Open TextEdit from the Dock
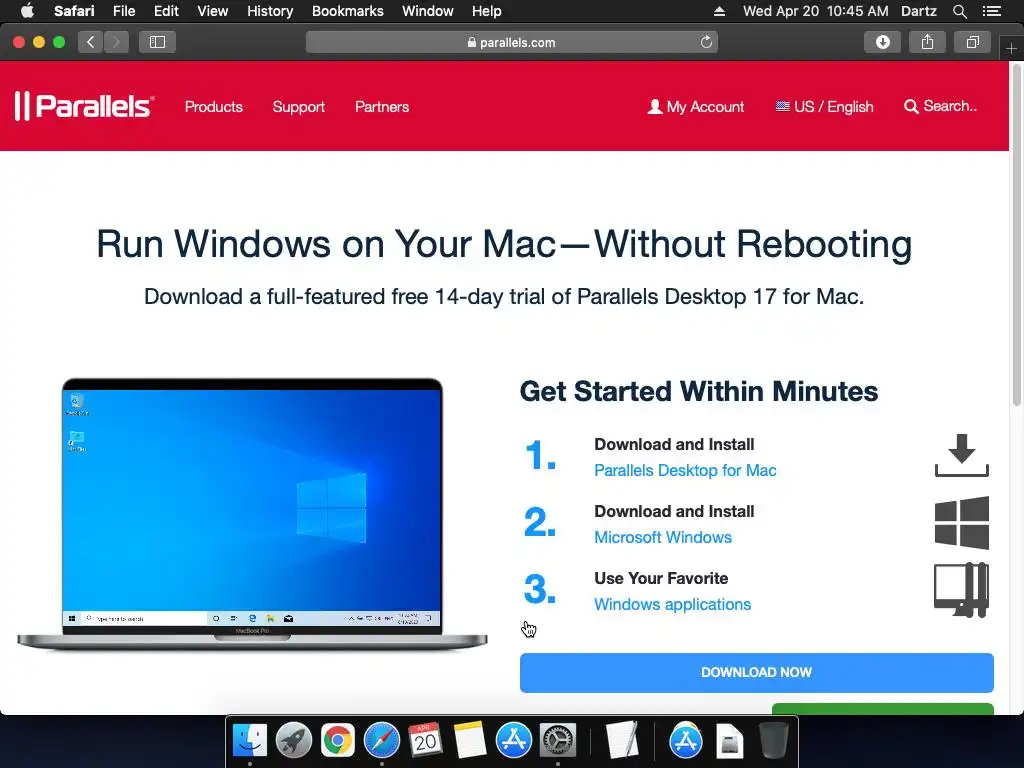The image size is (1024, 768). [622, 741]
